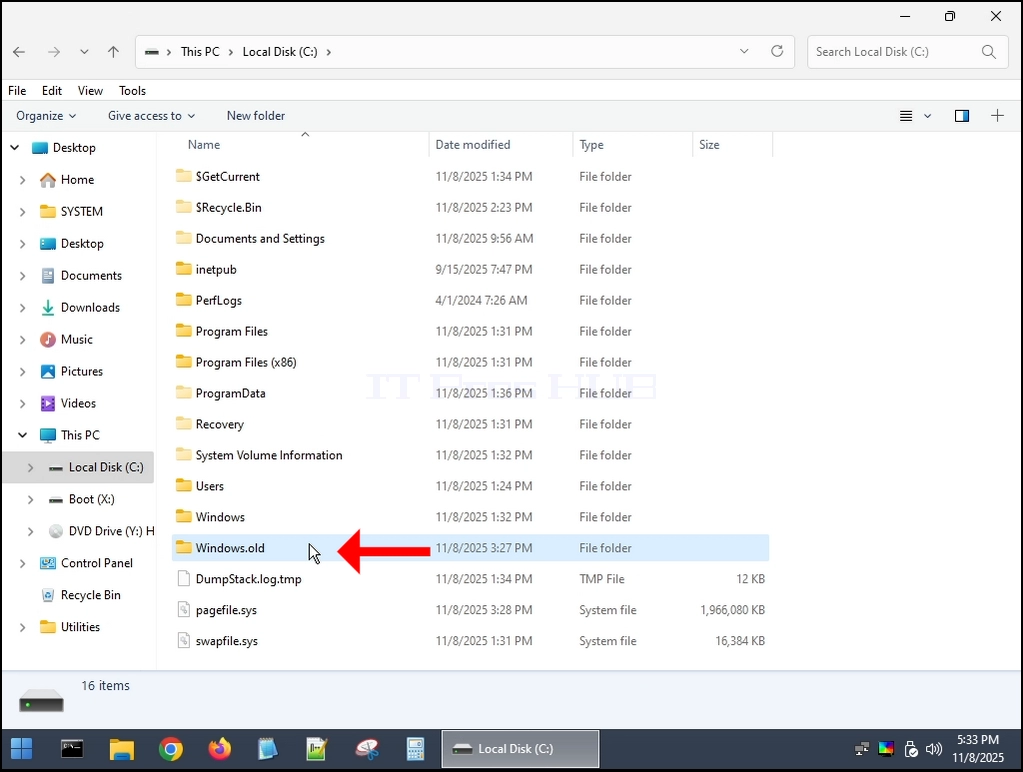The width and height of the screenshot is (1023, 772).
Task: Open the Give access to dropdown
Action: 151,116
